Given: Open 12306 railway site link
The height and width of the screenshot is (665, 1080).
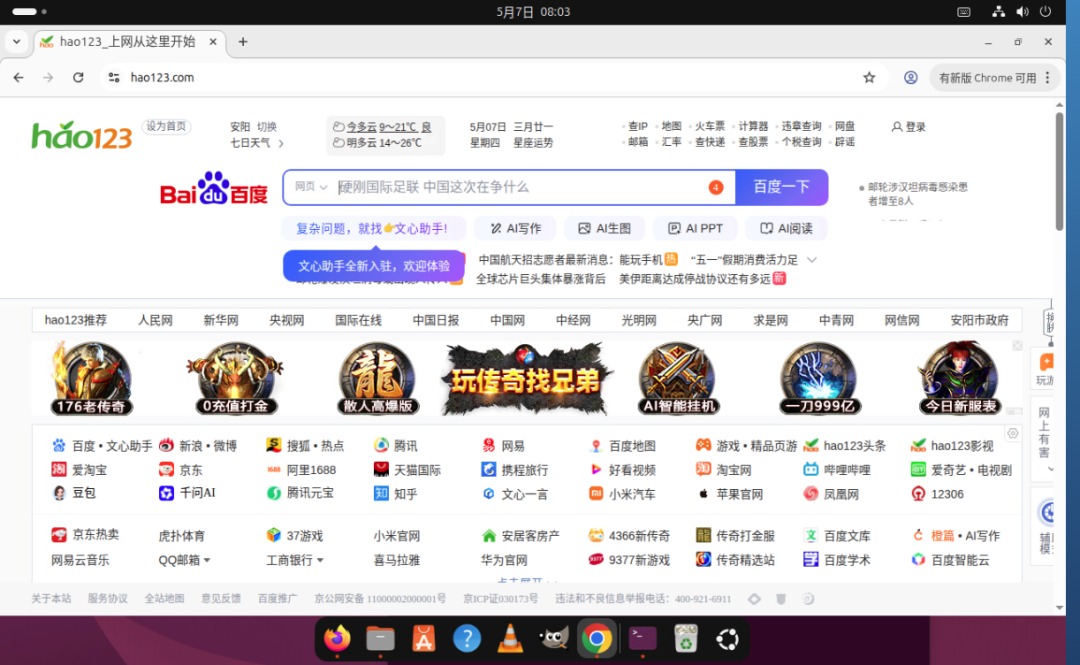Looking at the screenshot, I should pos(937,493).
